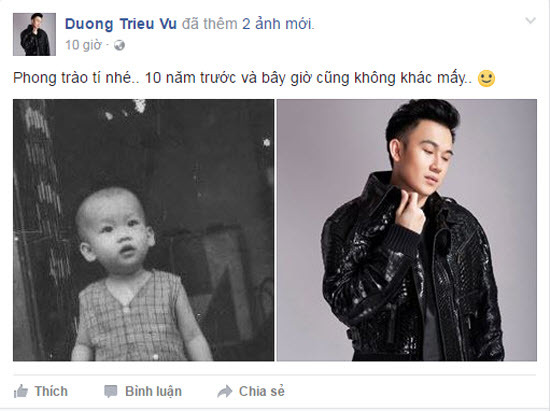Click the smiley emoji in the caption
The image size is (550, 411).
pos(486,78)
